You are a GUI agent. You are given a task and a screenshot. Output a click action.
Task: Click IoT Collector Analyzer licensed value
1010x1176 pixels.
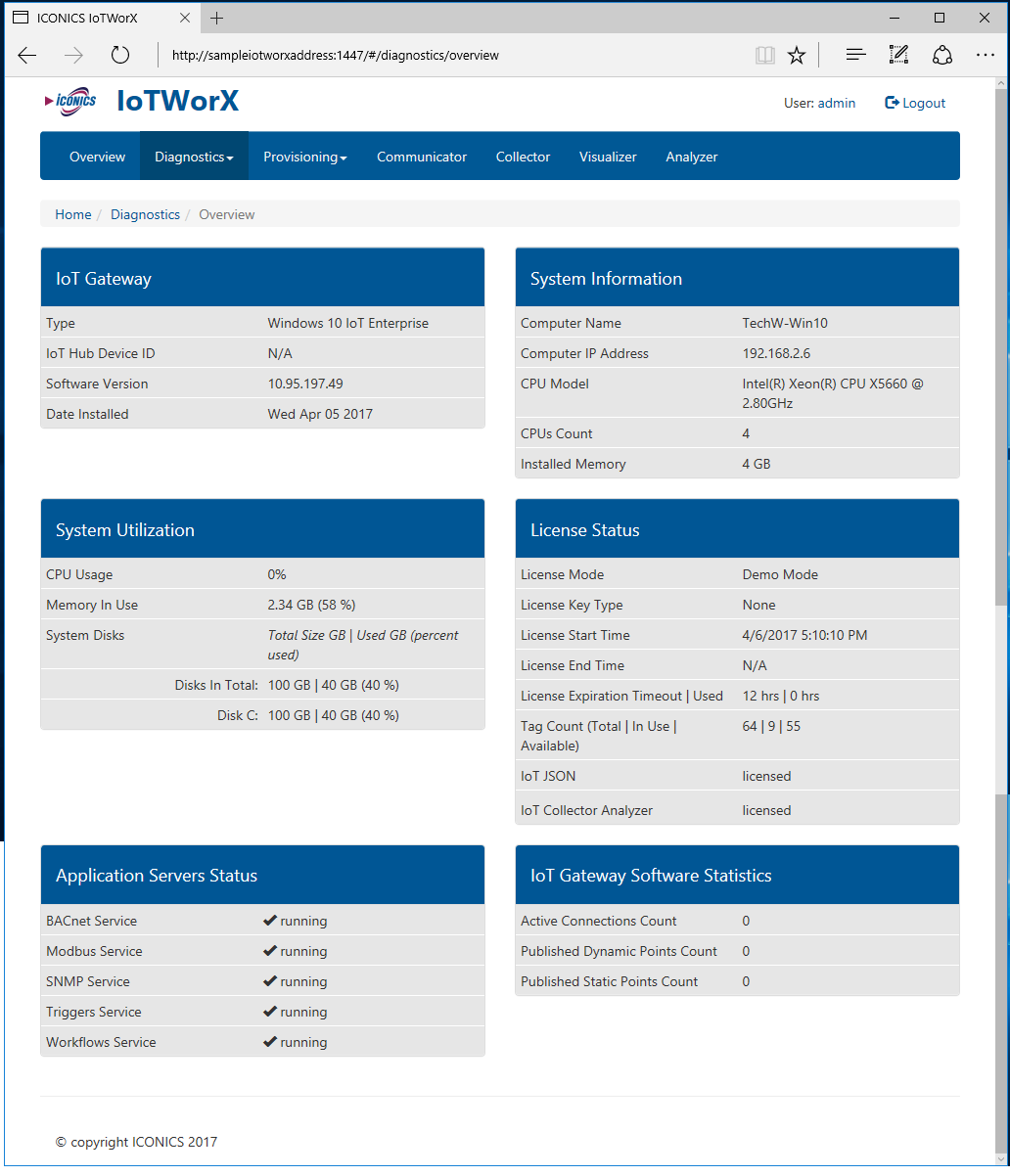[766, 810]
